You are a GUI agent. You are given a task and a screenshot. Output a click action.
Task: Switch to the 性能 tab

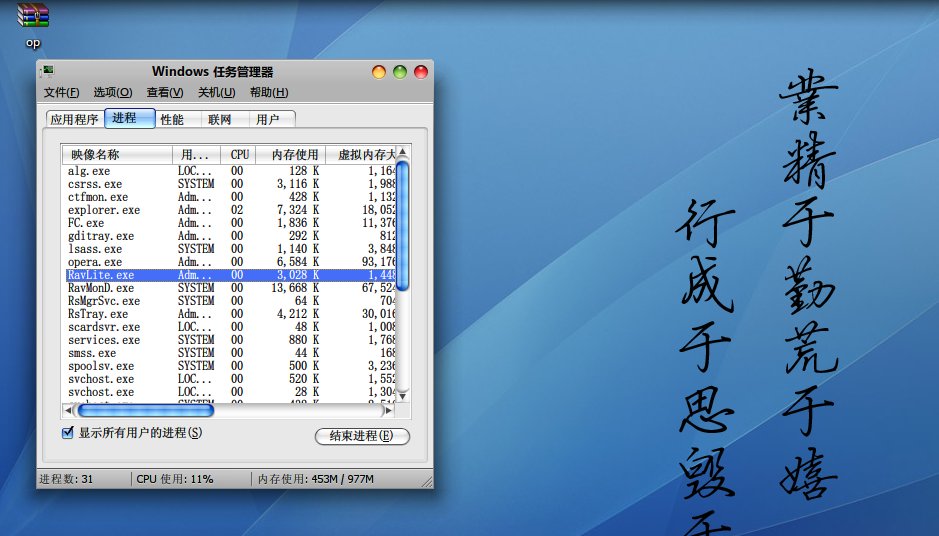point(178,119)
